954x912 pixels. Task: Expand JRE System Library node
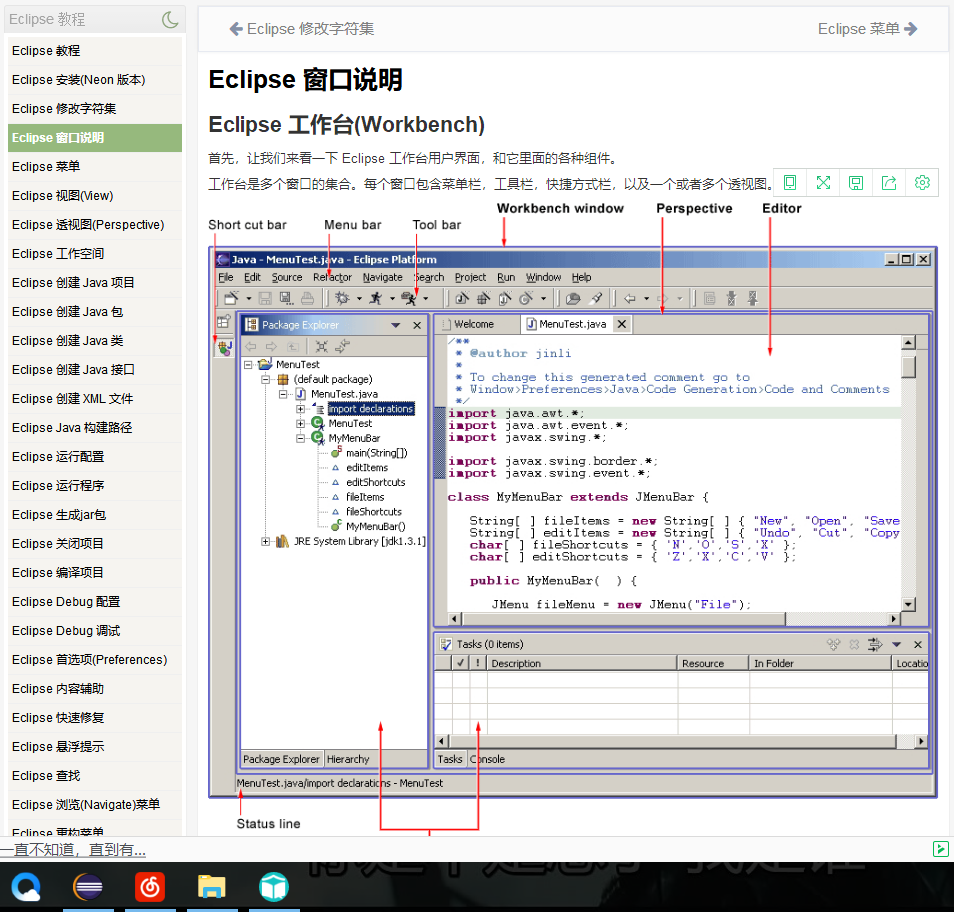(265, 541)
